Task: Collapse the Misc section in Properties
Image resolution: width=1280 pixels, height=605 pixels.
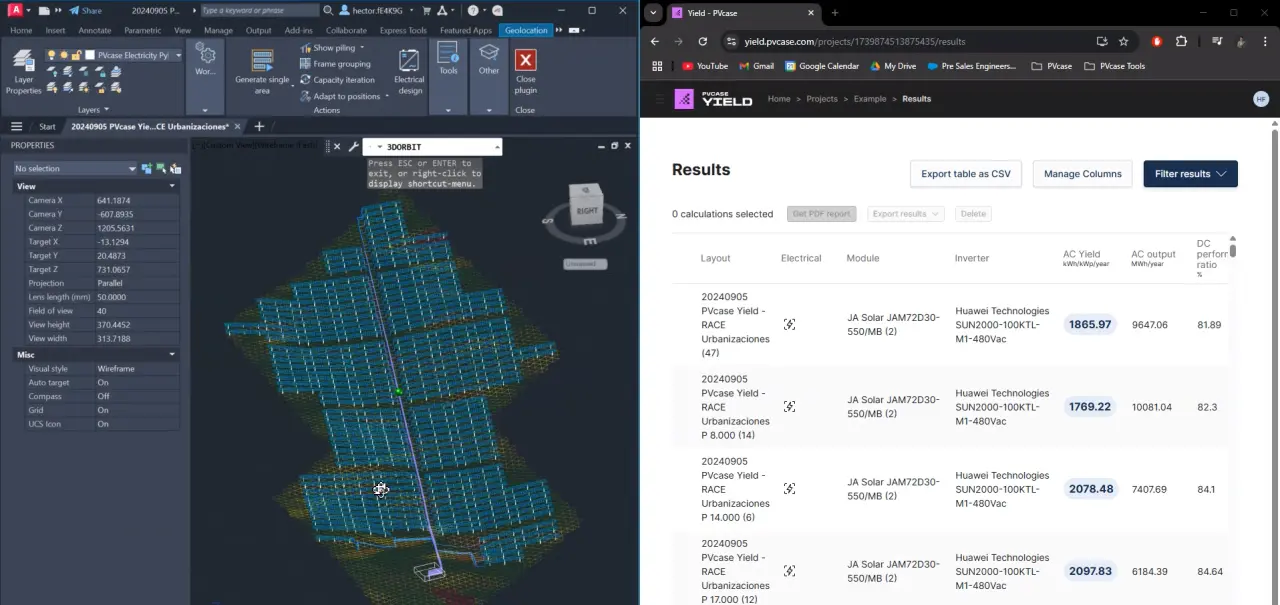Action: click(x=172, y=354)
